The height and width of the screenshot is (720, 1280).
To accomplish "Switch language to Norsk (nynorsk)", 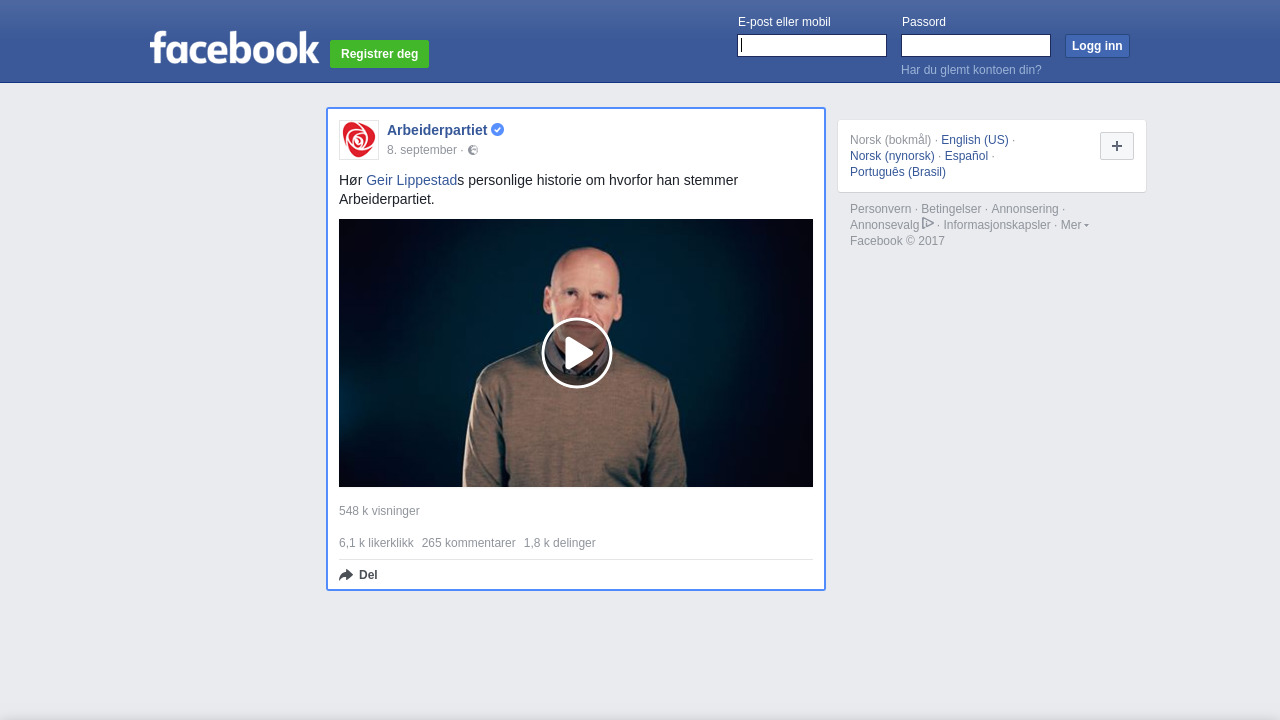I will tap(892, 156).
